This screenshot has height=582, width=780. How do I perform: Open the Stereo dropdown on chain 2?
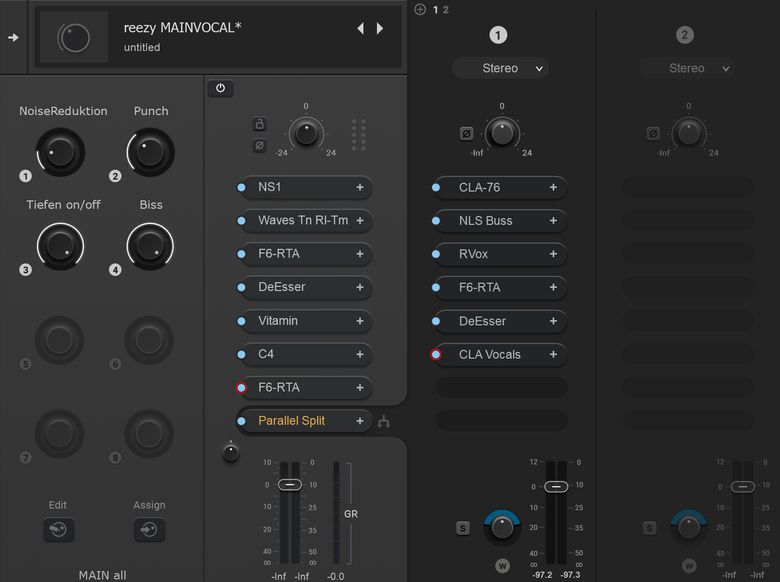tap(687, 68)
